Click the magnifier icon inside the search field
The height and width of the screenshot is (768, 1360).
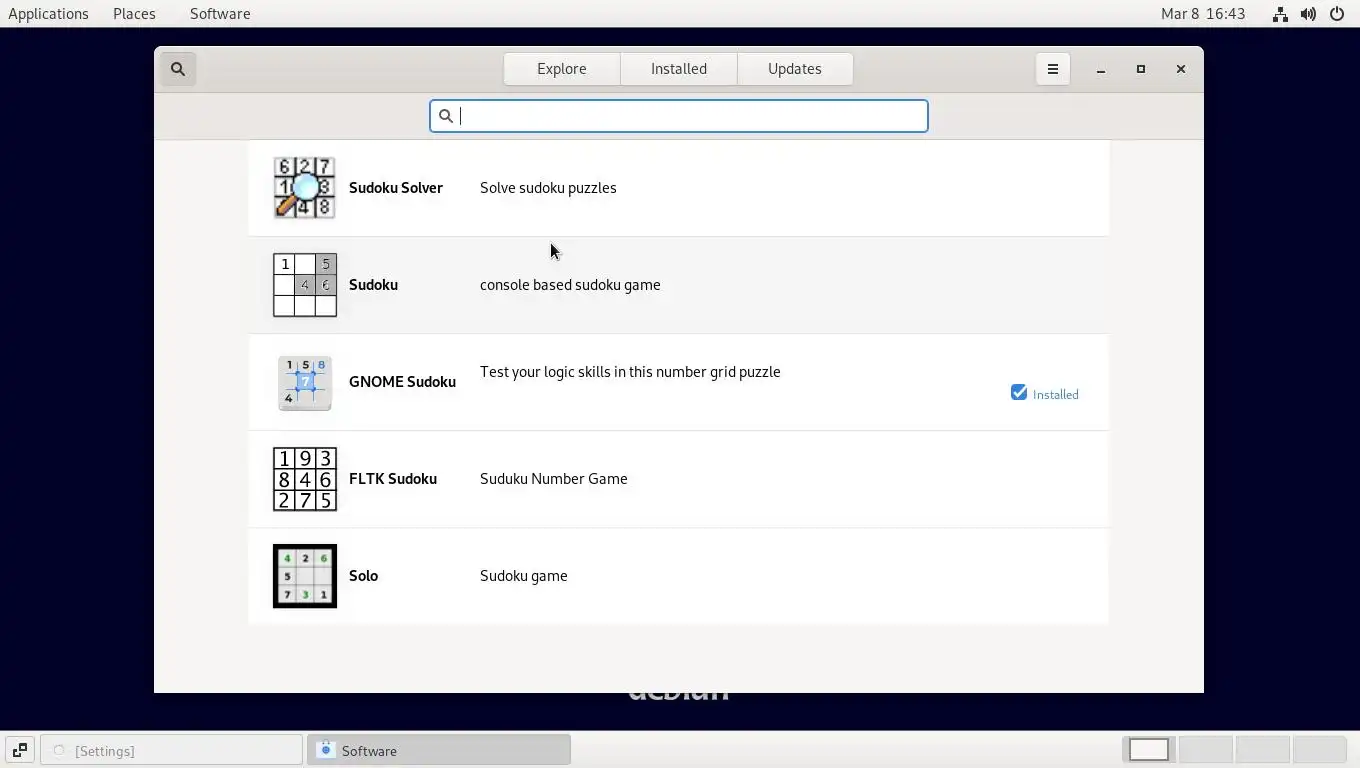(x=446, y=116)
